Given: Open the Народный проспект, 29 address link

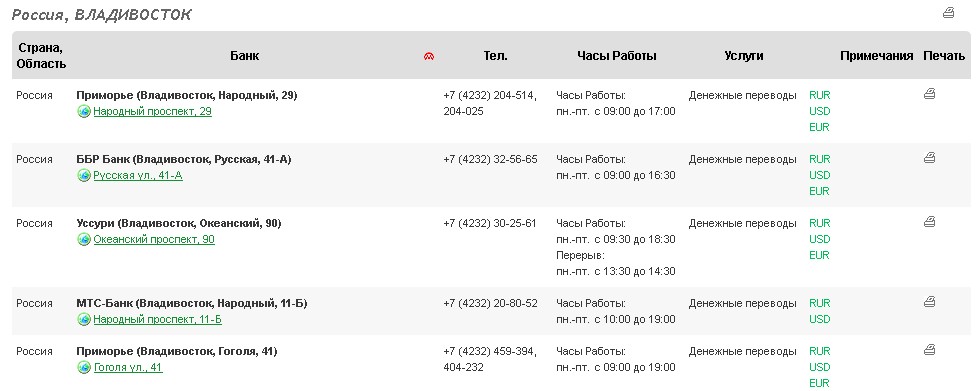Looking at the screenshot, I should coord(152,111).
